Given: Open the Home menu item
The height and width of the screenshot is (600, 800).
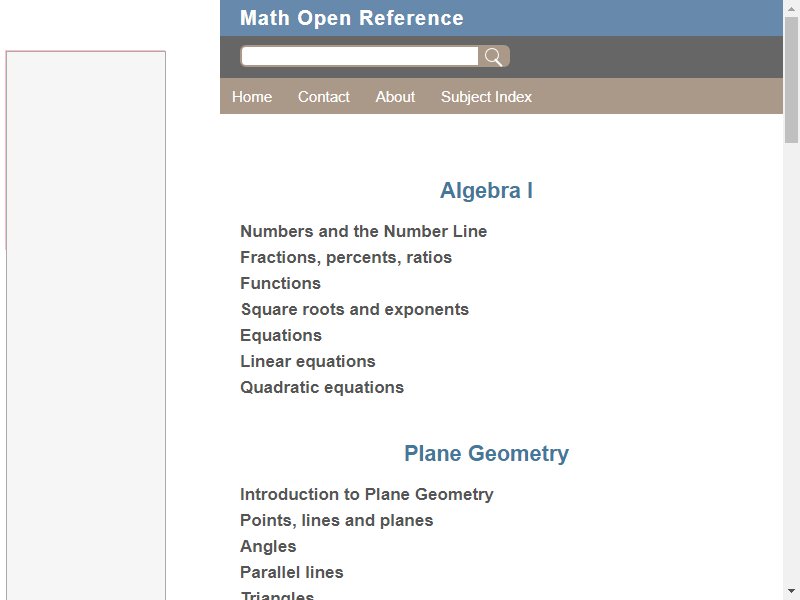Looking at the screenshot, I should pos(252,97).
